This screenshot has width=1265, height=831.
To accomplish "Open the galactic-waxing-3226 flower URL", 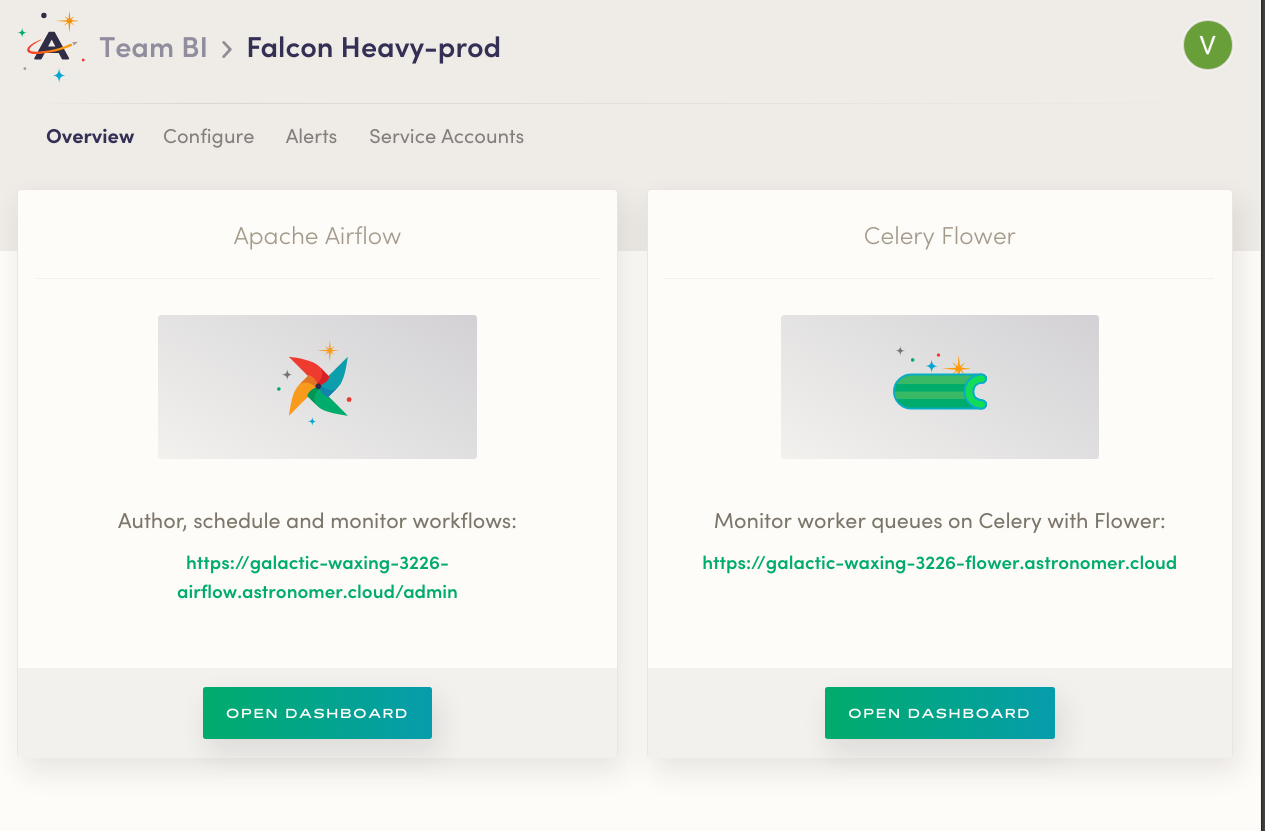I will coord(939,563).
